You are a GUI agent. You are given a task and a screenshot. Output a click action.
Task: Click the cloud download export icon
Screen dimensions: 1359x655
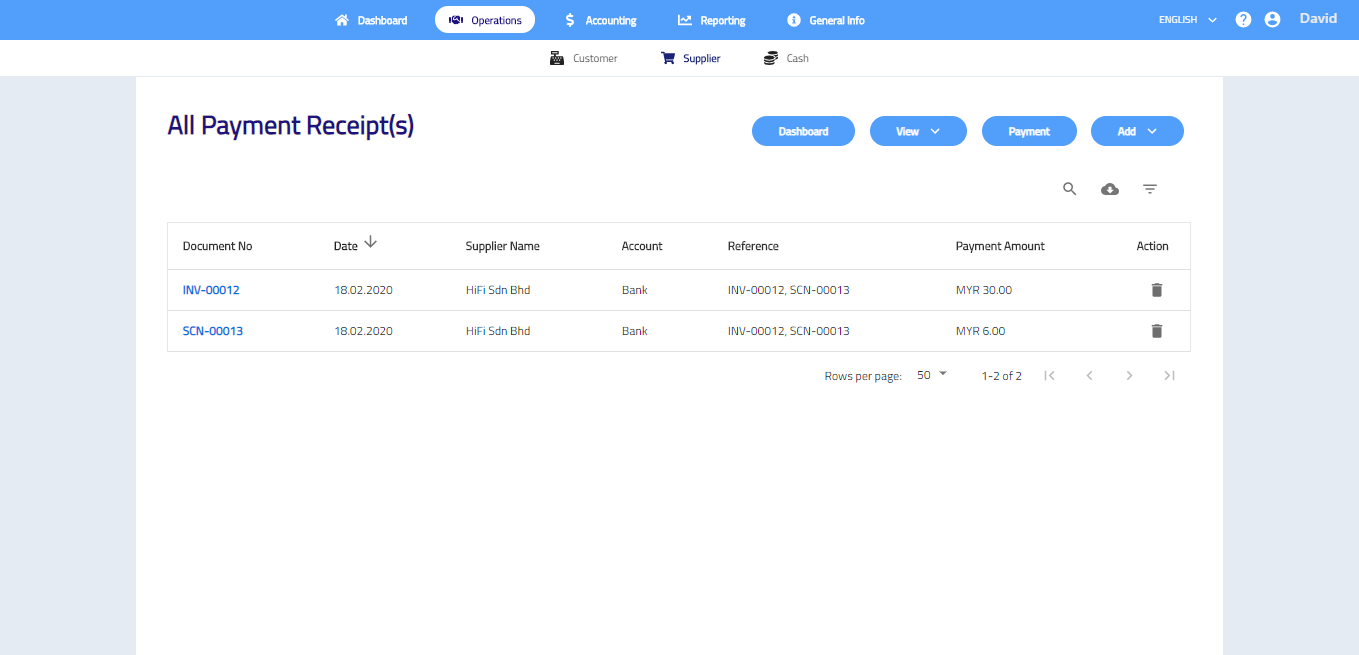pos(1109,189)
